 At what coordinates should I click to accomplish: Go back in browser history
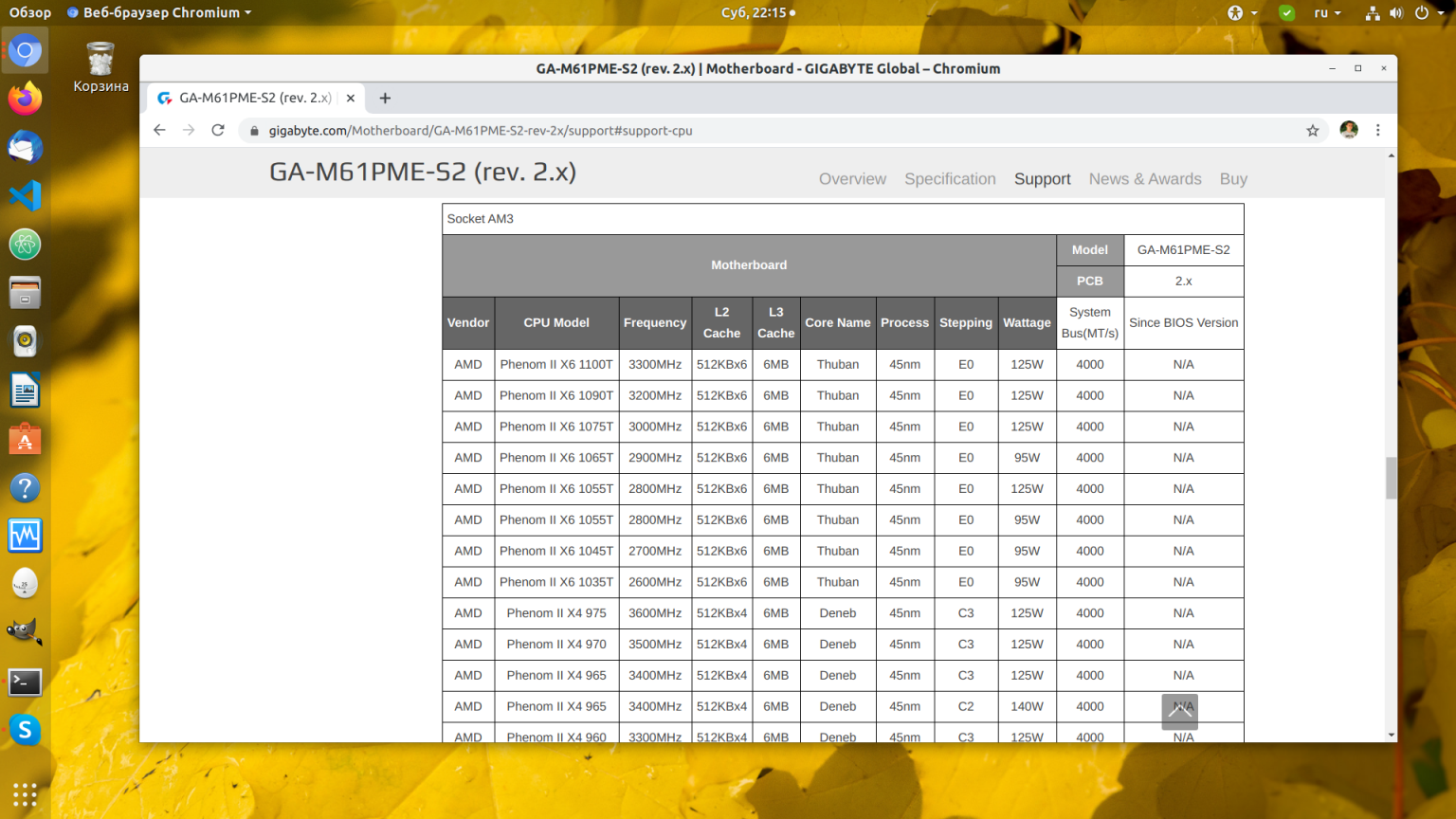pyautogui.click(x=159, y=130)
